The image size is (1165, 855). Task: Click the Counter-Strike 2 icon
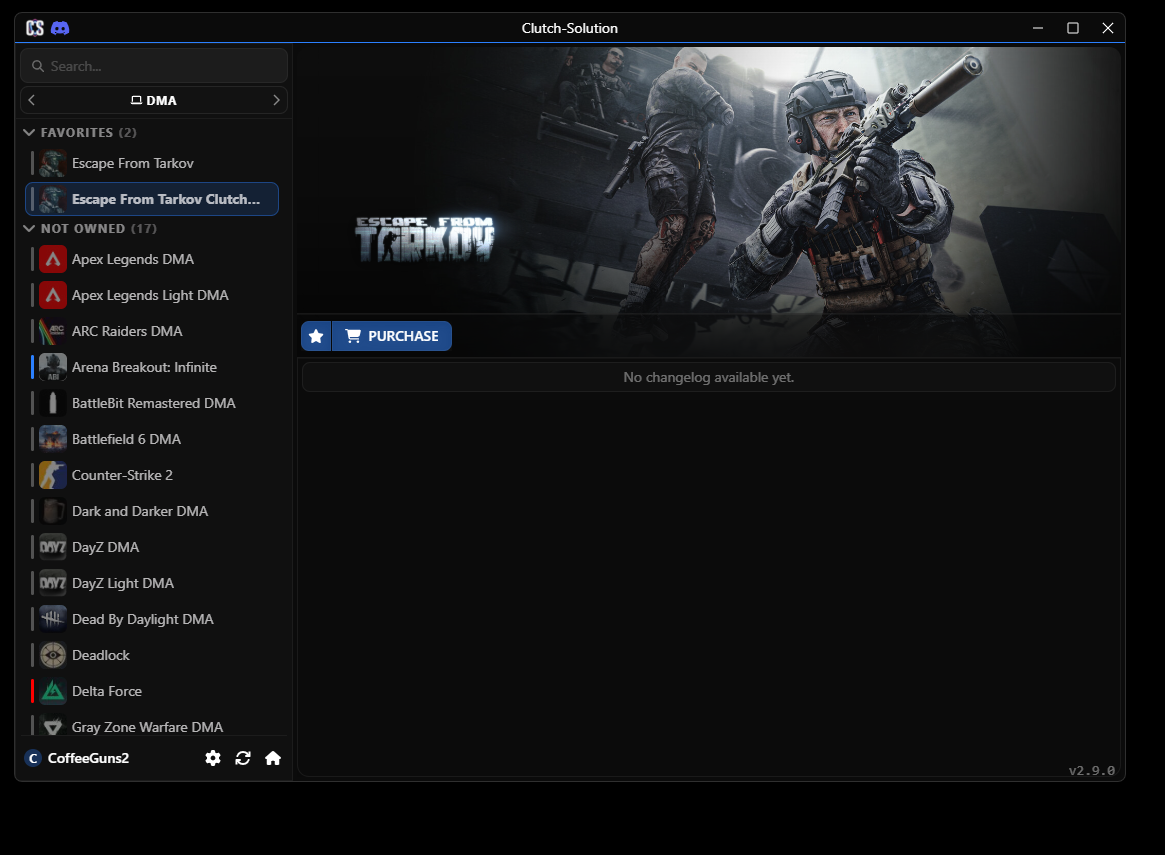53,475
